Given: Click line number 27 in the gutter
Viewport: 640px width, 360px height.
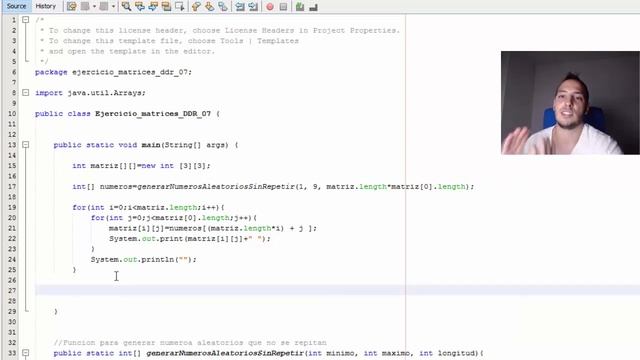Looking at the screenshot, I should click(12, 291).
